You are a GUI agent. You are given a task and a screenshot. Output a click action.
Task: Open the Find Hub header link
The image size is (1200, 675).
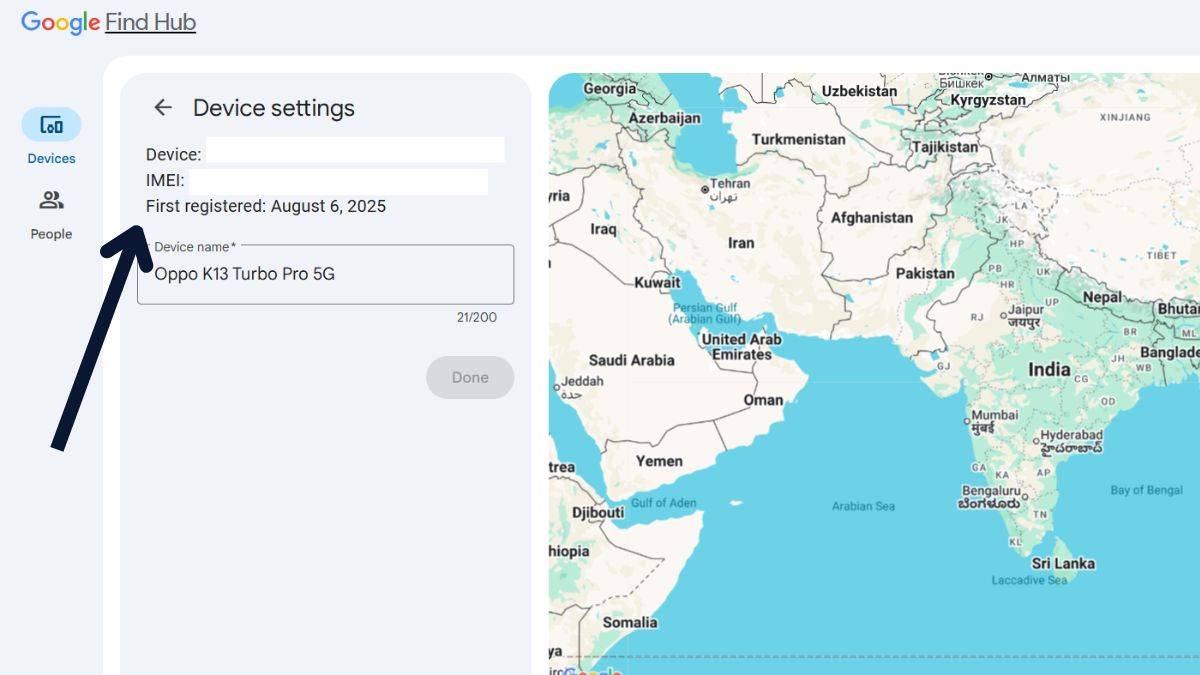click(x=150, y=22)
